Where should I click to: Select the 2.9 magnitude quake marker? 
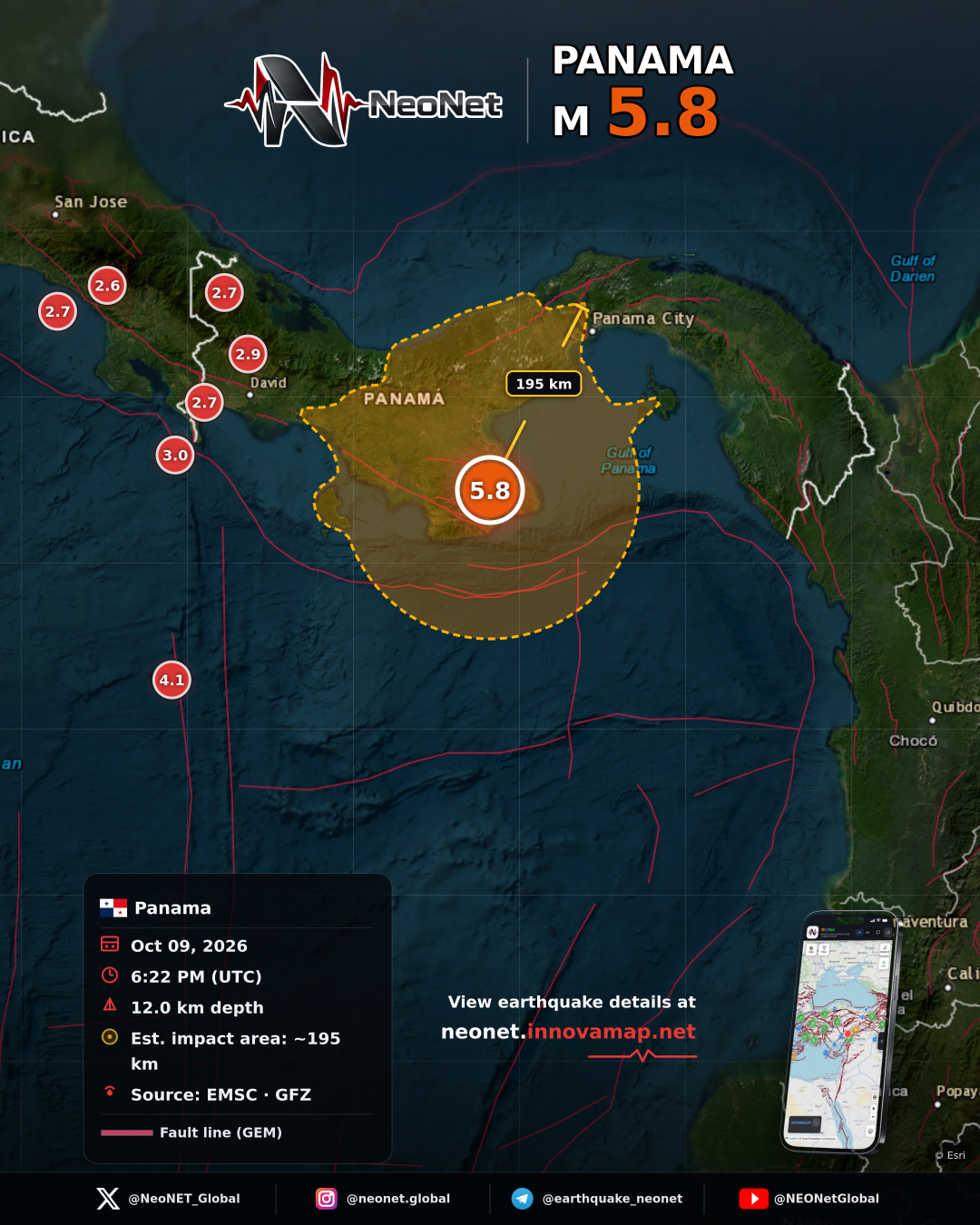tap(248, 354)
